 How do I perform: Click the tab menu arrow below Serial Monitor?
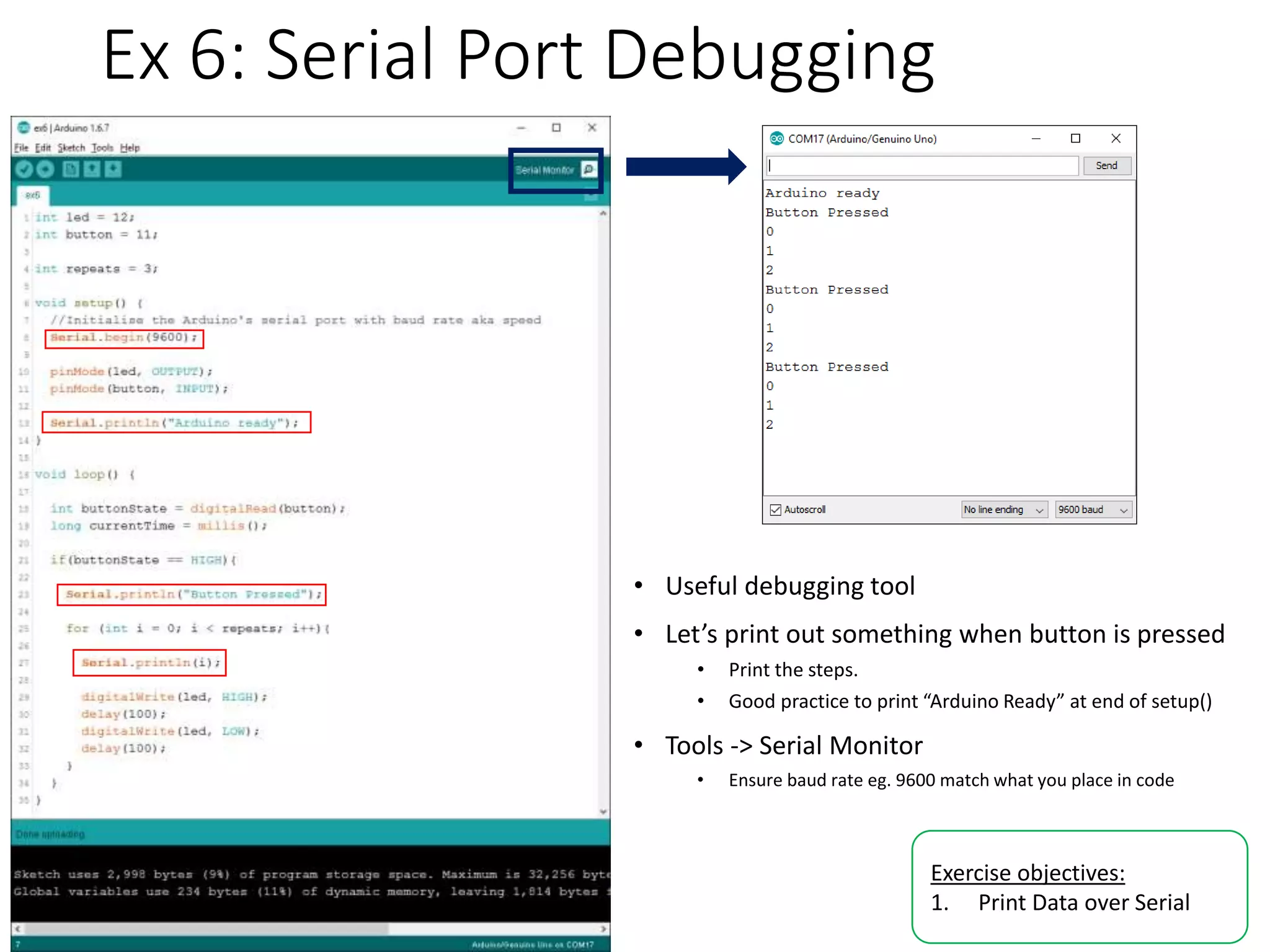tap(591, 197)
